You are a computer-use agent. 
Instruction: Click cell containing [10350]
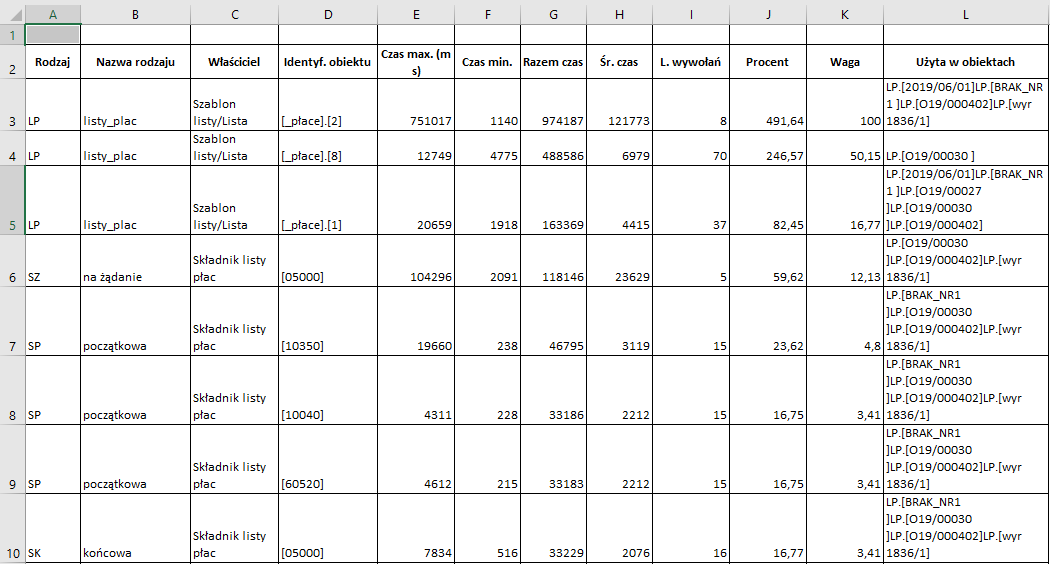click(328, 321)
